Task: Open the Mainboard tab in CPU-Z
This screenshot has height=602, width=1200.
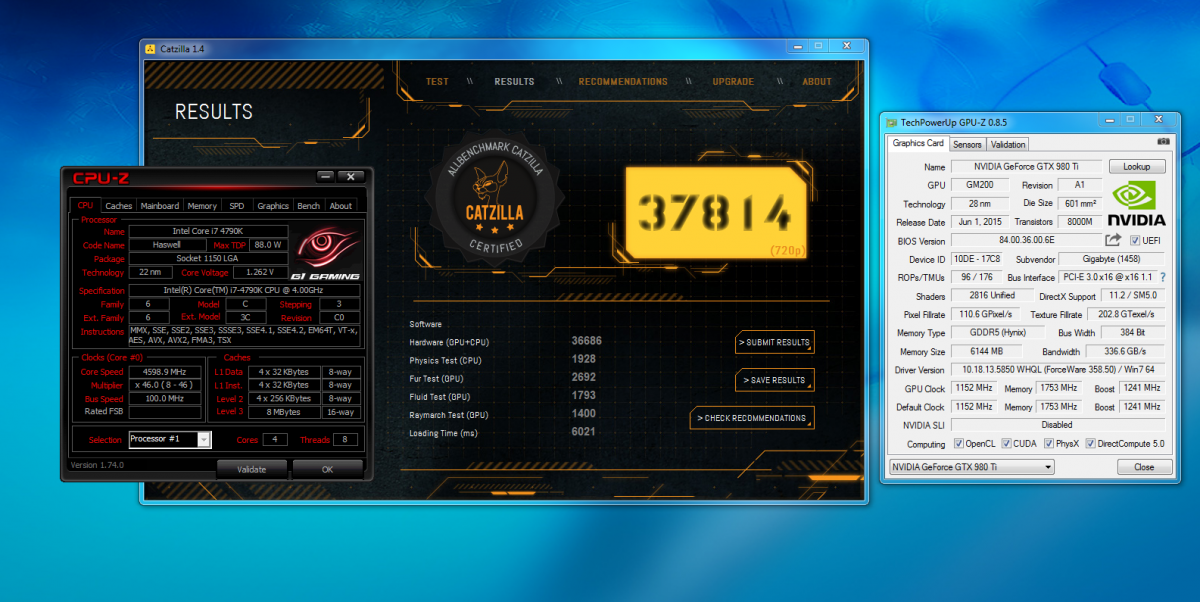Action: tap(160, 206)
